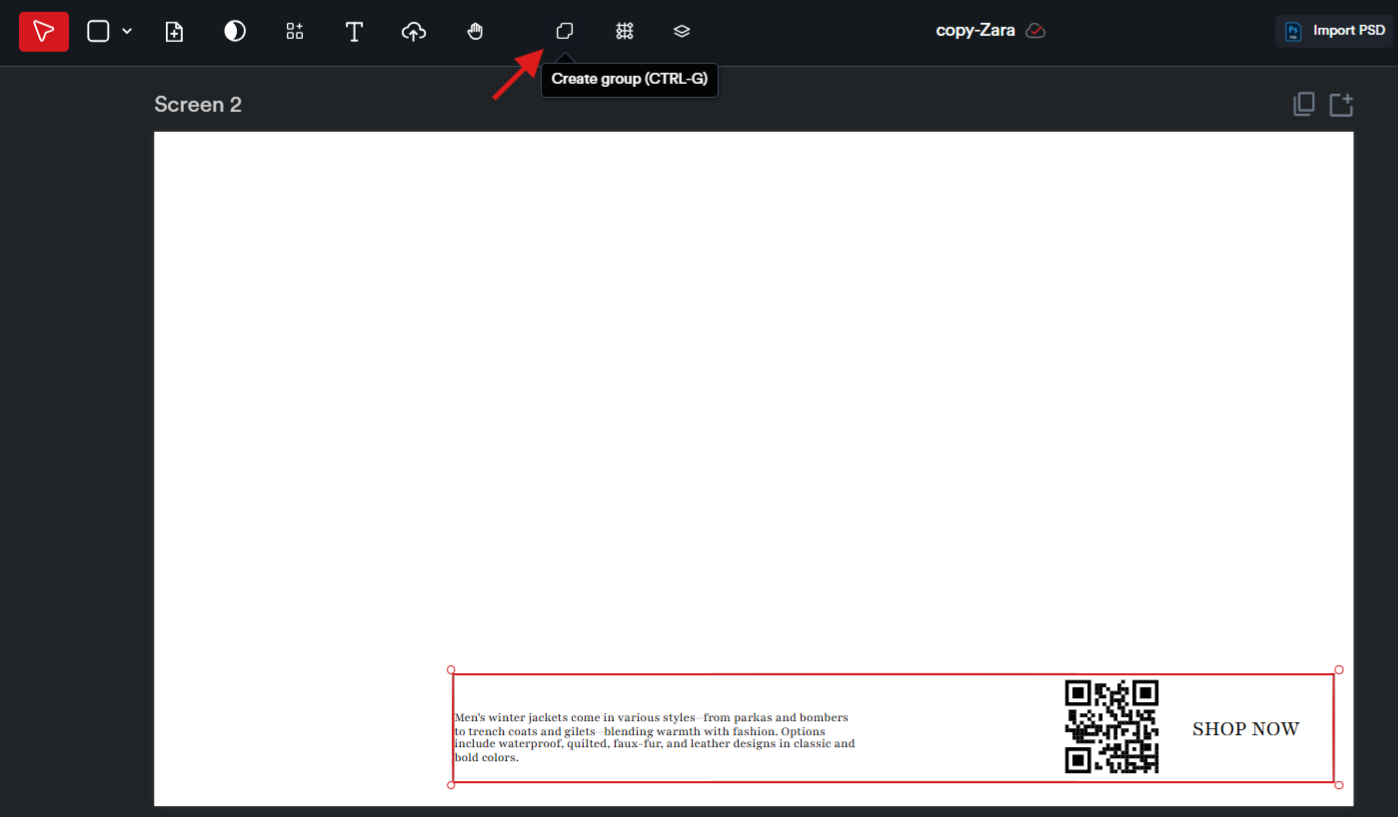Activate the hand pan tool
The image size is (1398, 817).
point(475,32)
